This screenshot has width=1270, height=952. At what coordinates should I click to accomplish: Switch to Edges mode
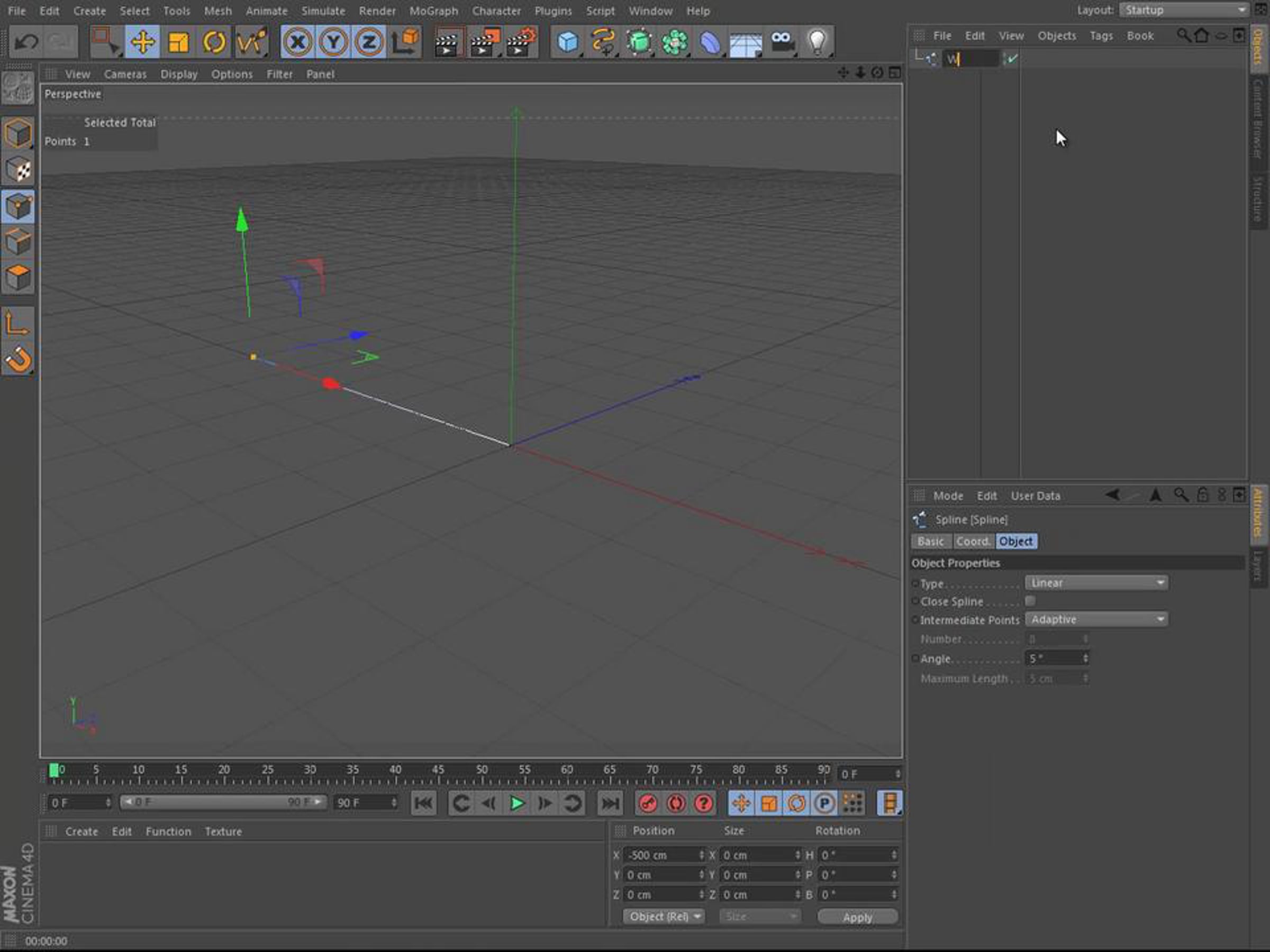(18, 242)
